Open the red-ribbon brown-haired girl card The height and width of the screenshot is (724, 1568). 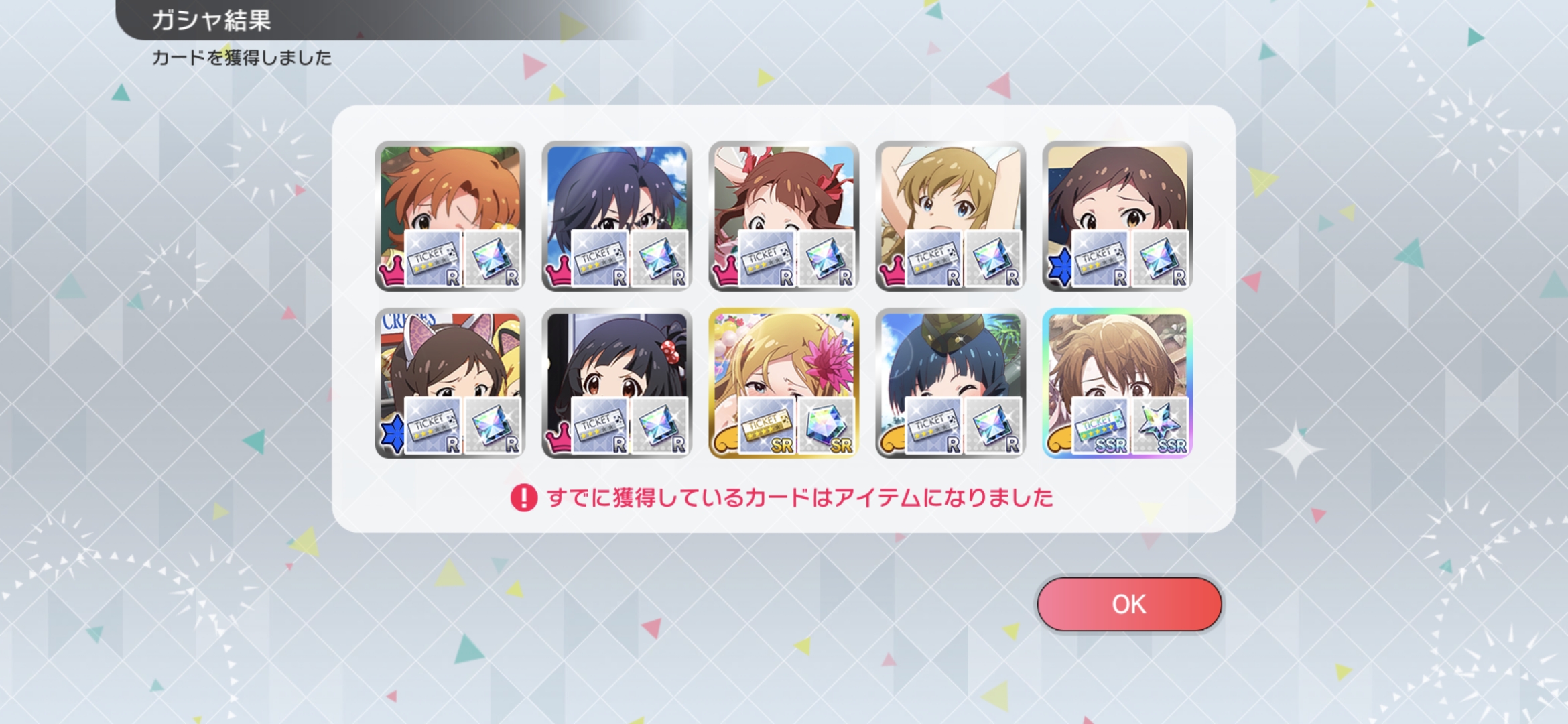tap(783, 216)
